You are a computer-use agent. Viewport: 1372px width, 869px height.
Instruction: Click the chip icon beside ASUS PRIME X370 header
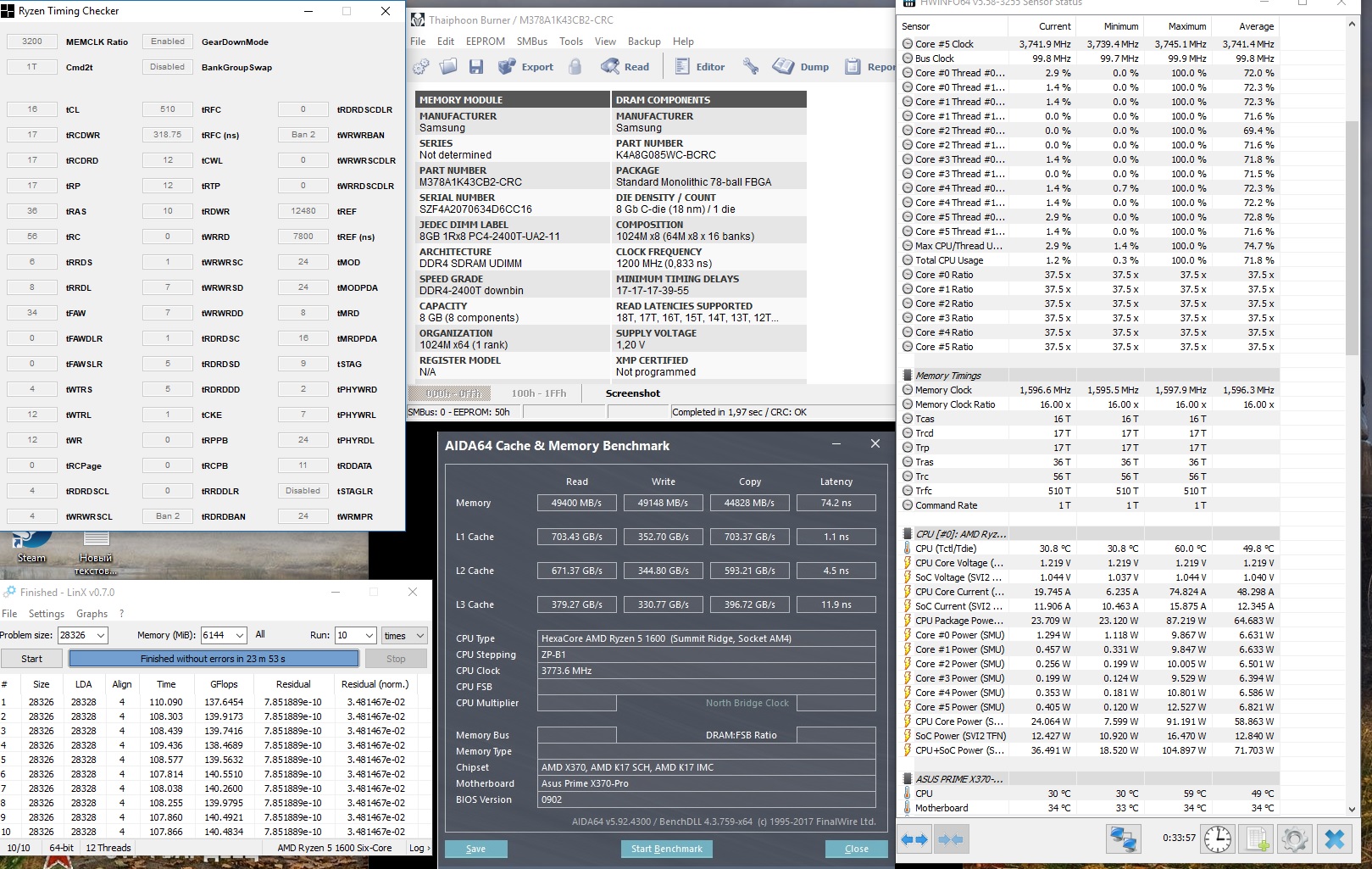pos(907,779)
